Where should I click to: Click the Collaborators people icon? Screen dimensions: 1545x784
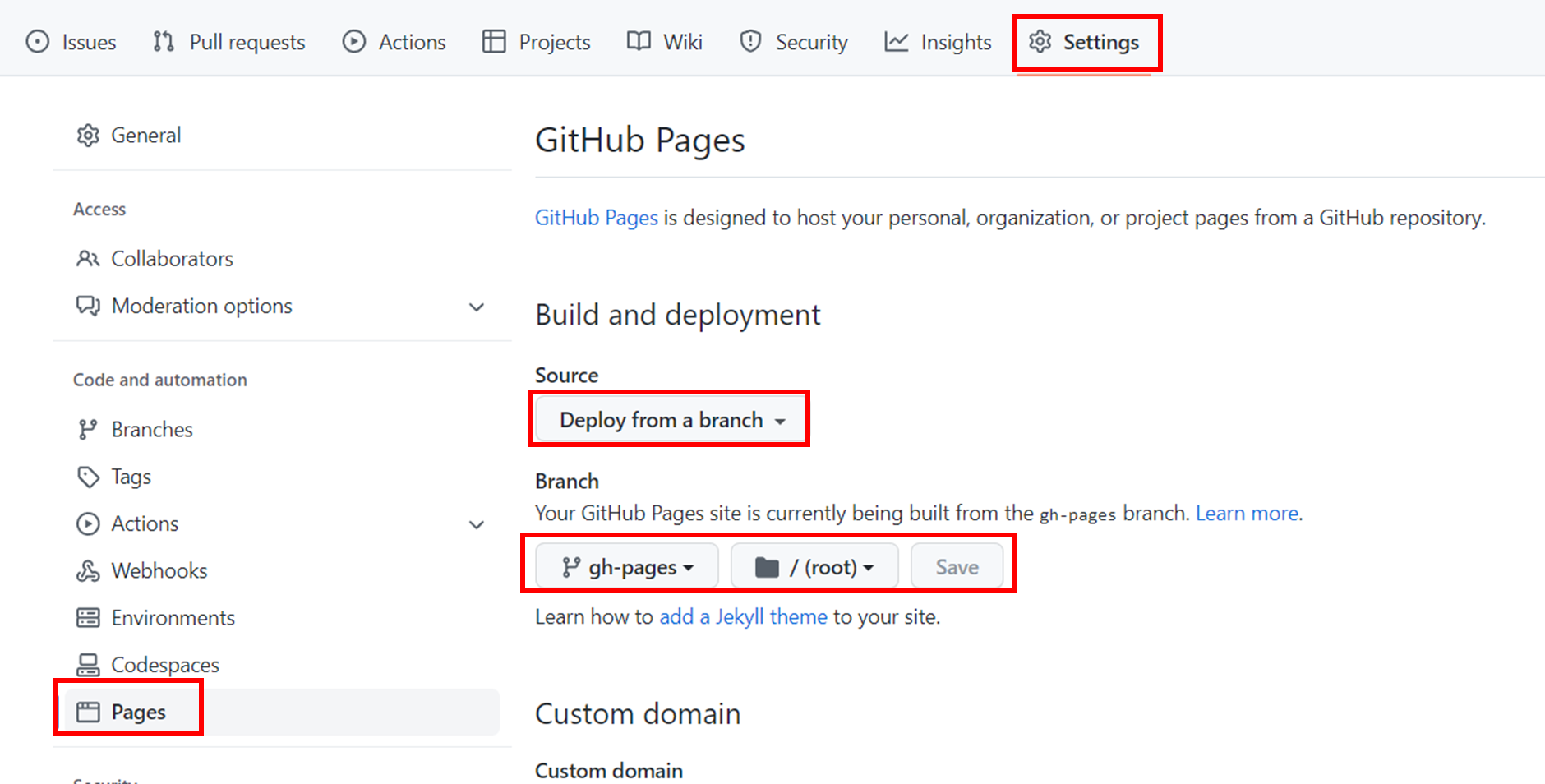point(88,259)
